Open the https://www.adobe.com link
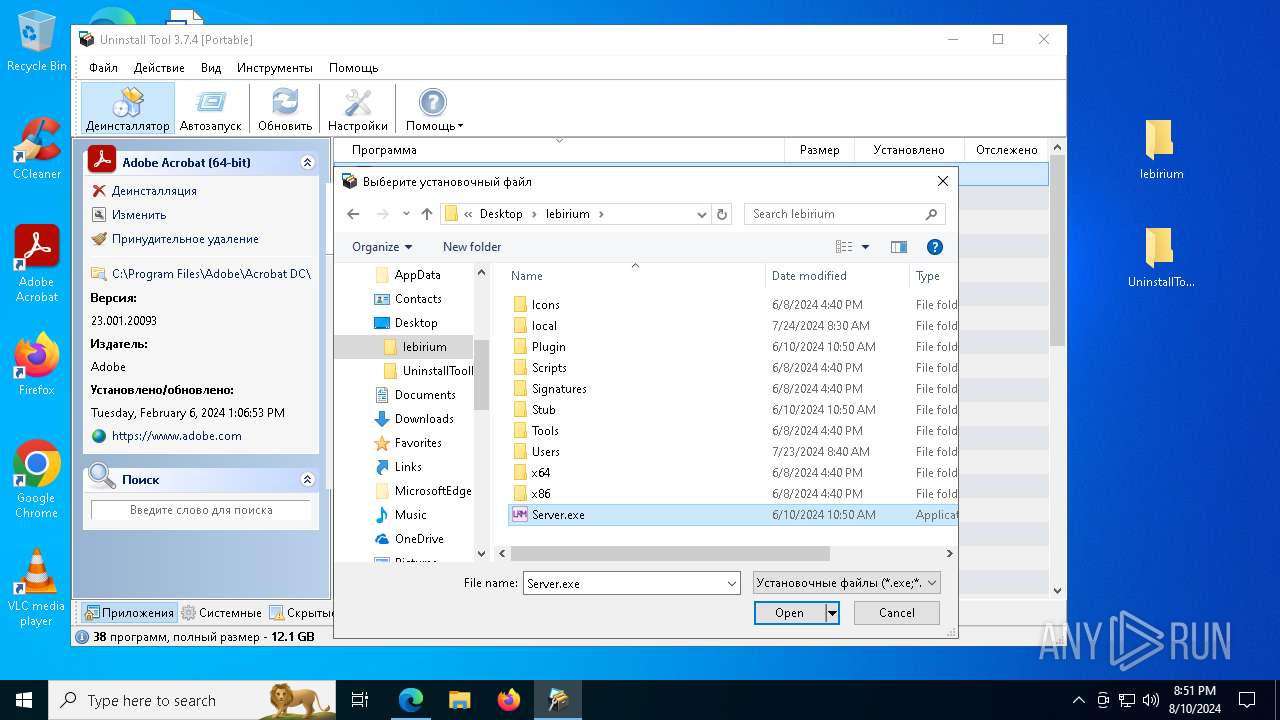Viewport: 1280px width, 720px height. click(176, 436)
